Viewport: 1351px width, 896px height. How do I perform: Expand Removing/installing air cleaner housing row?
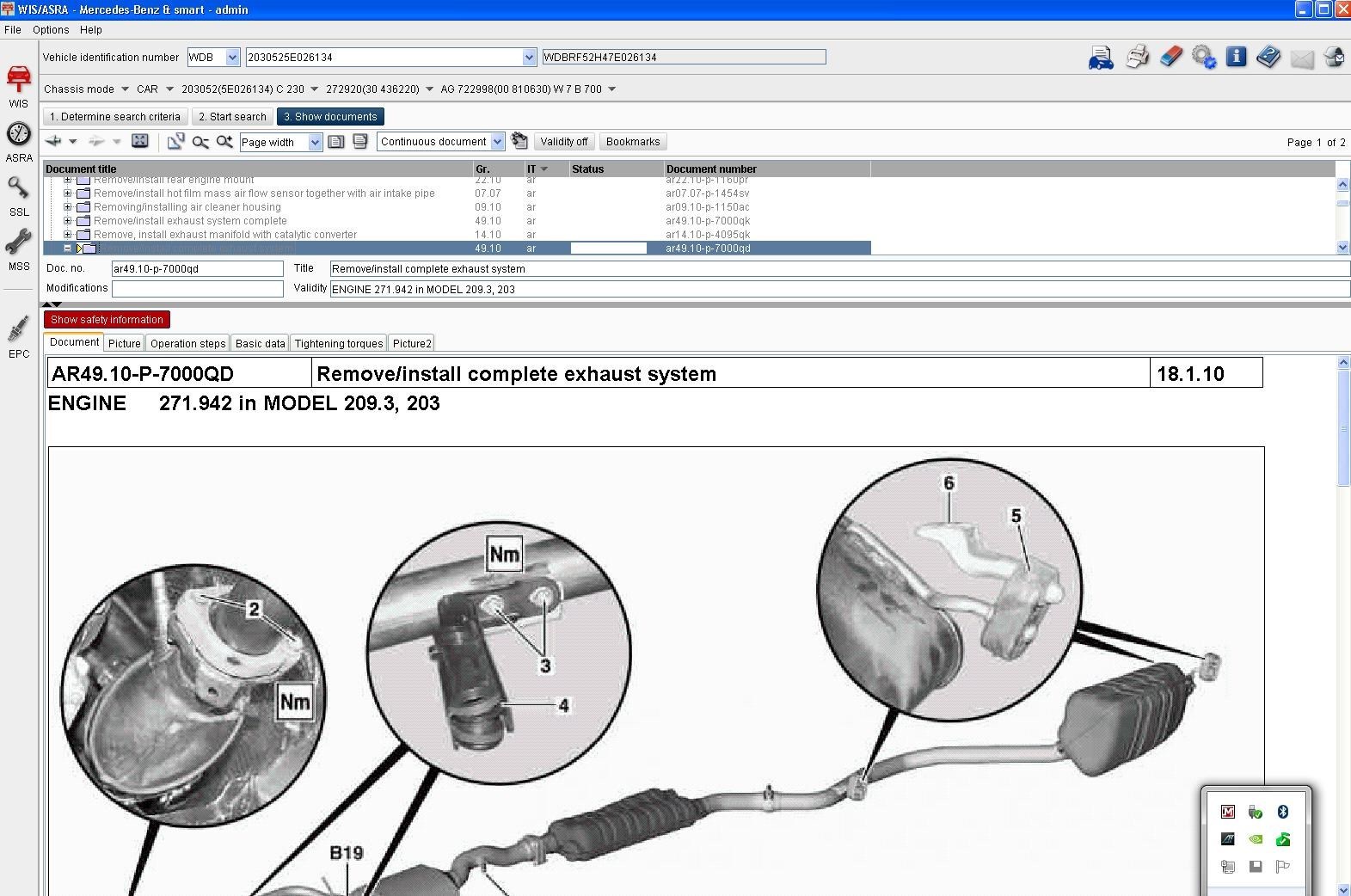(68, 207)
